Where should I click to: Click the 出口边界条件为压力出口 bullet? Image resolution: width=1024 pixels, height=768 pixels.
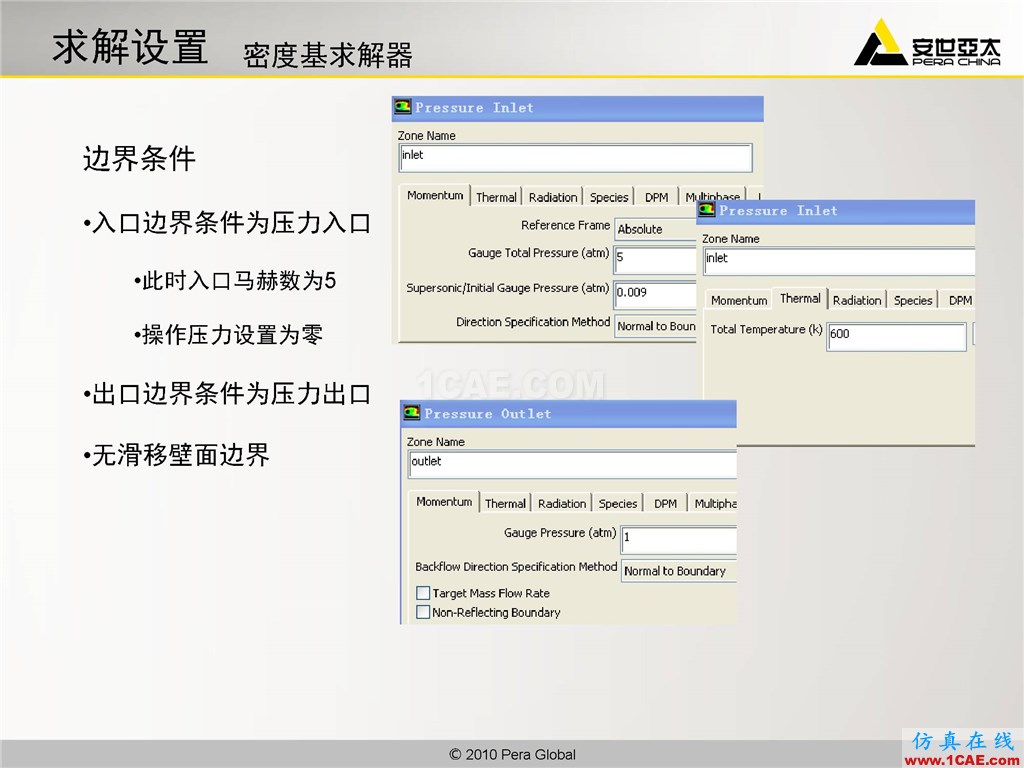coord(227,394)
